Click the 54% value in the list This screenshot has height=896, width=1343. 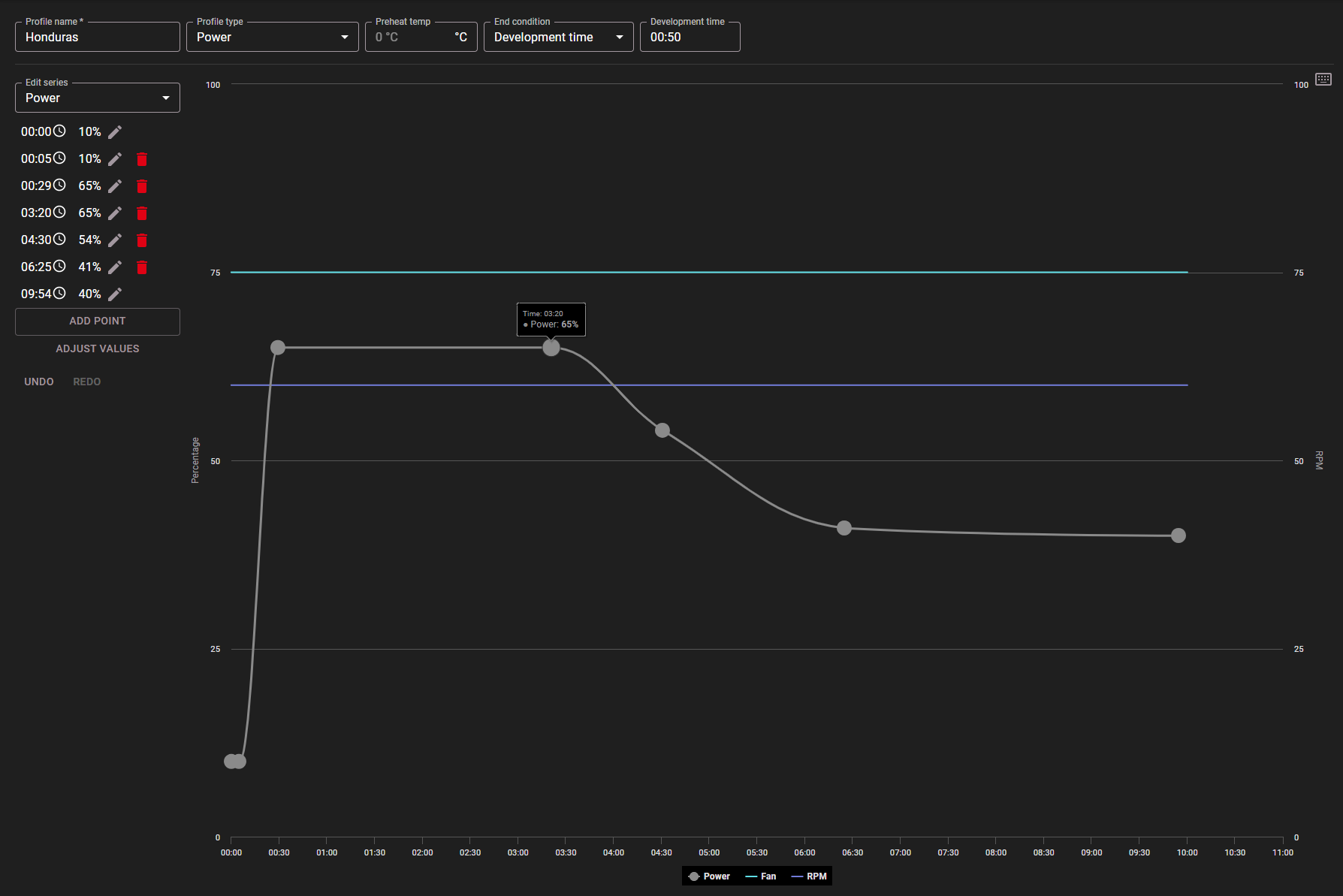pyautogui.click(x=89, y=240)
